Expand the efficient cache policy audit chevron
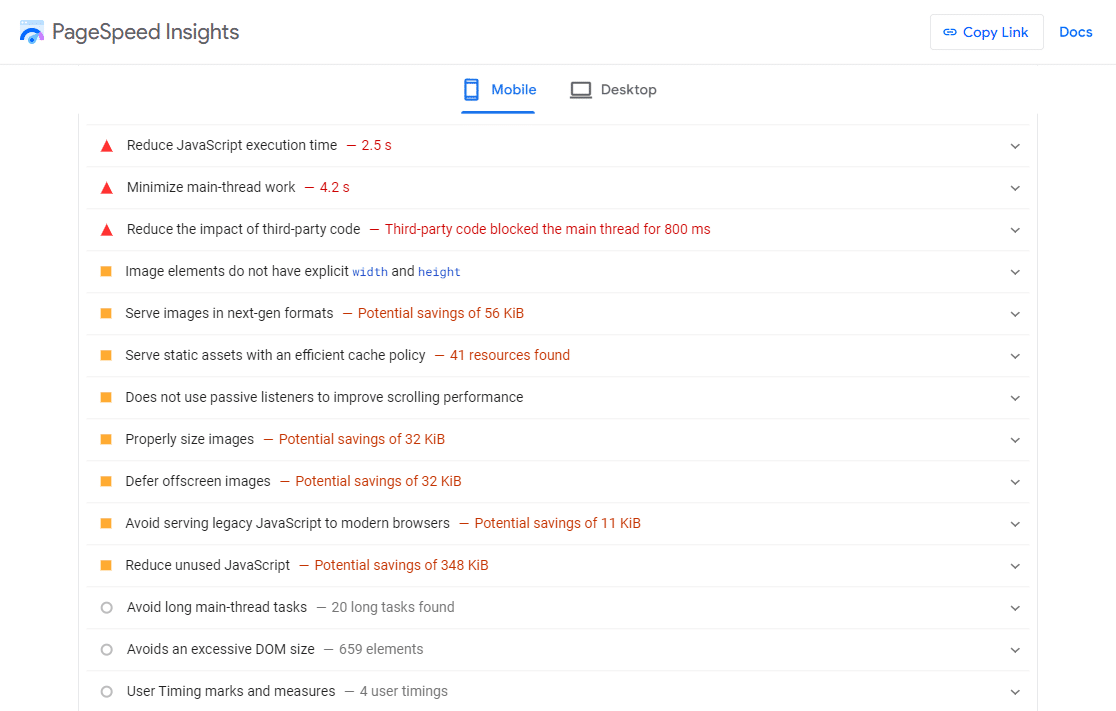 (1015, 356)
